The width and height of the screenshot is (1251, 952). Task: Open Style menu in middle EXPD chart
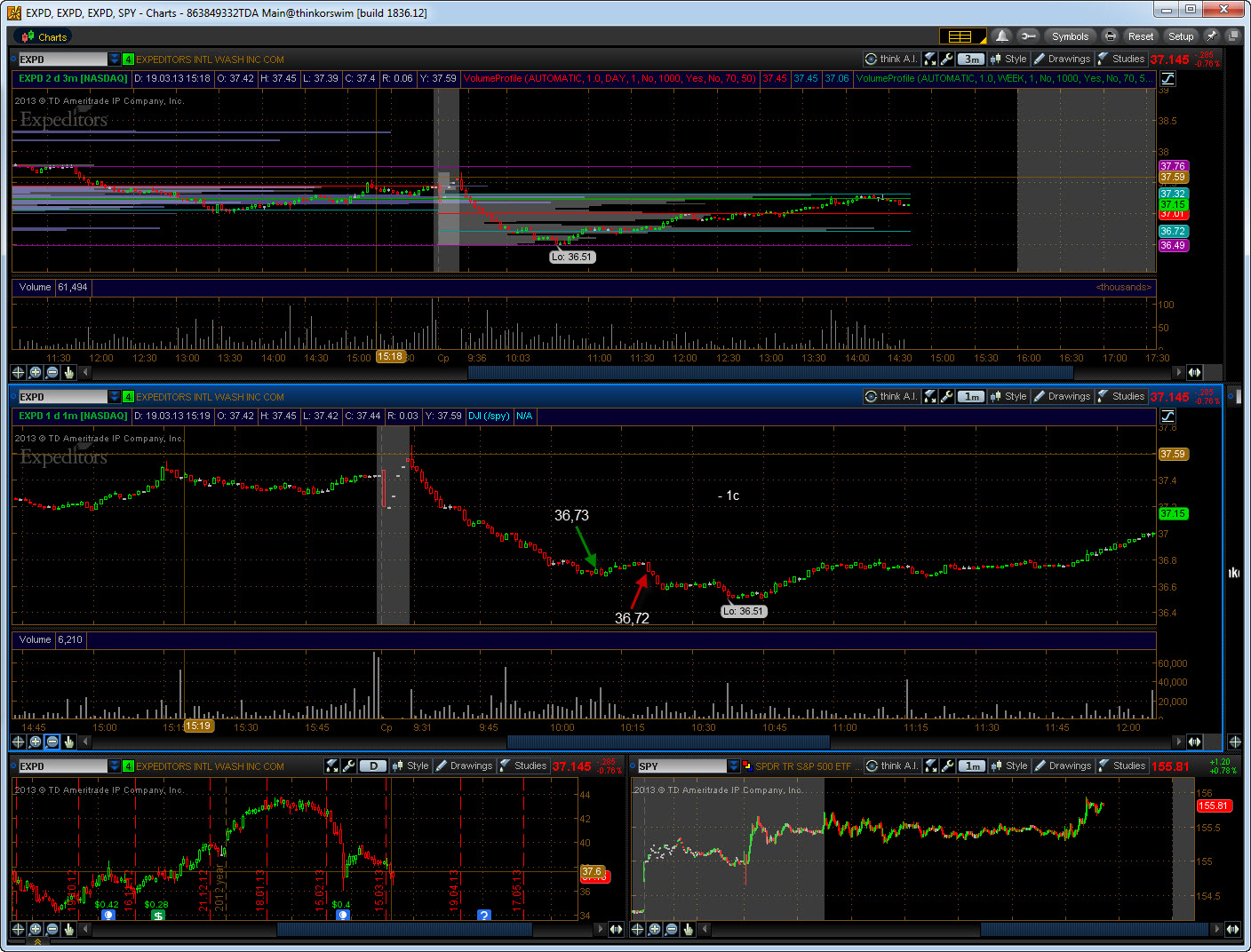[1008, 396]
